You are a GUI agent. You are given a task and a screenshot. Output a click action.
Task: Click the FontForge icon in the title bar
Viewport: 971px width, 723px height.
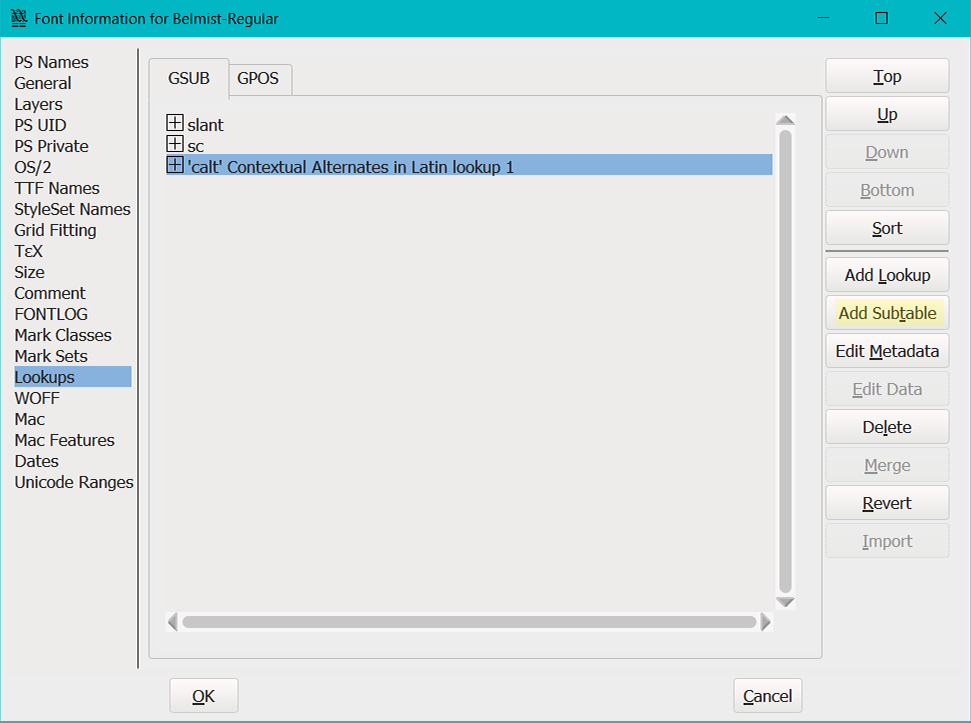pos(18,18)
